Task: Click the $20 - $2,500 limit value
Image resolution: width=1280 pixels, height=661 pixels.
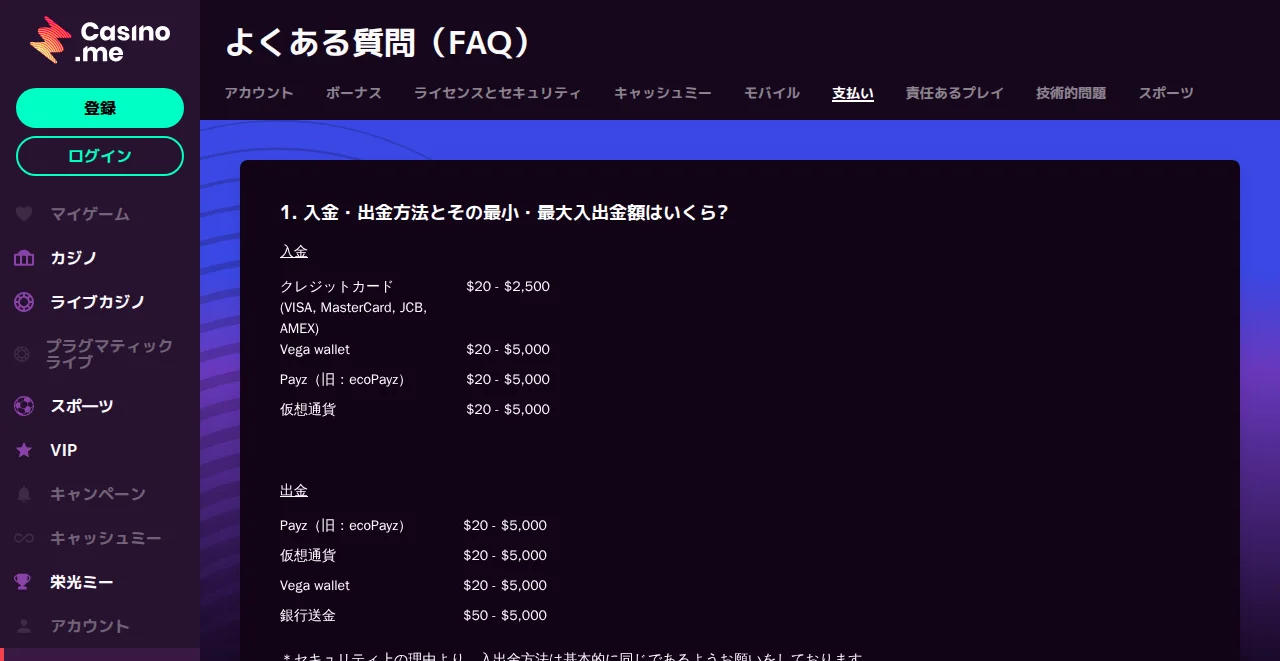Action: [x=508, y=286]
